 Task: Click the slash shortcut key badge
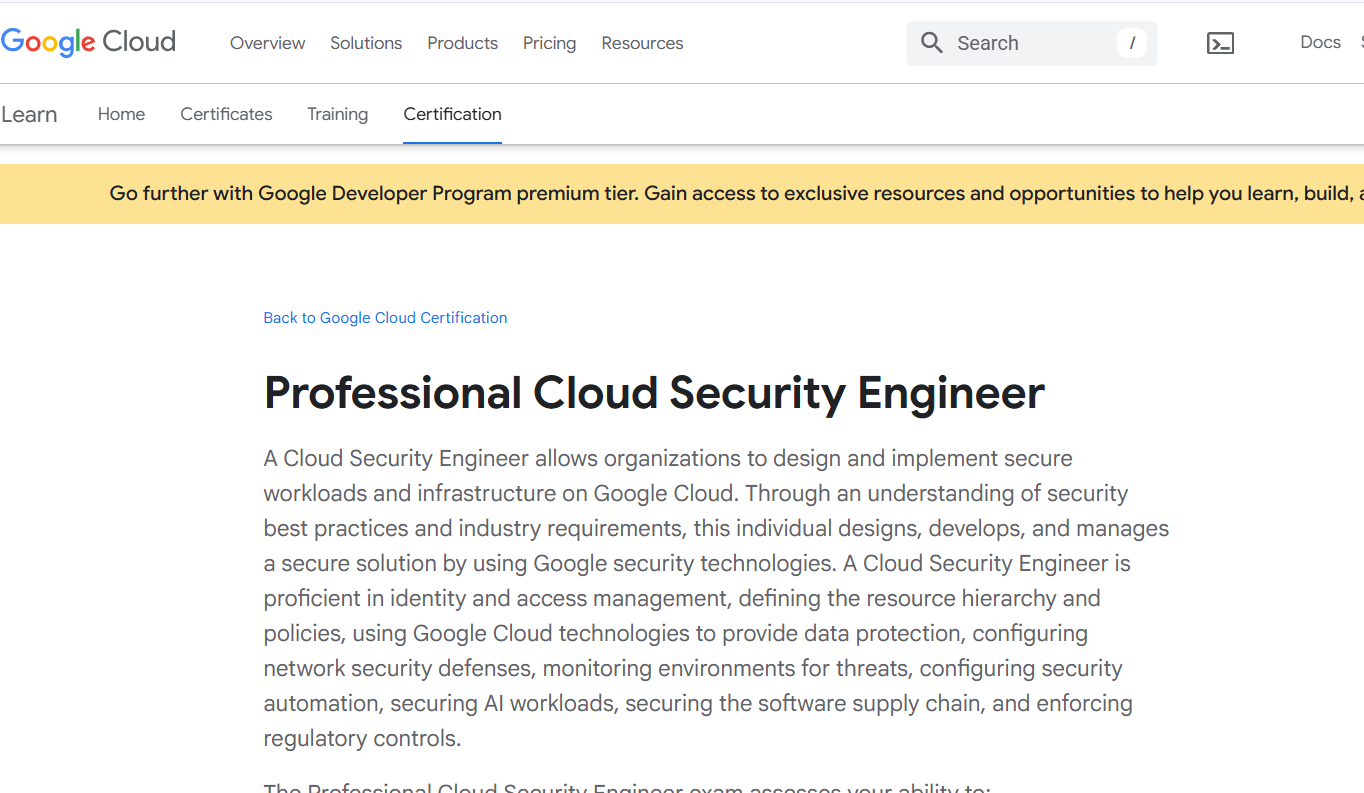(1131, 43)
